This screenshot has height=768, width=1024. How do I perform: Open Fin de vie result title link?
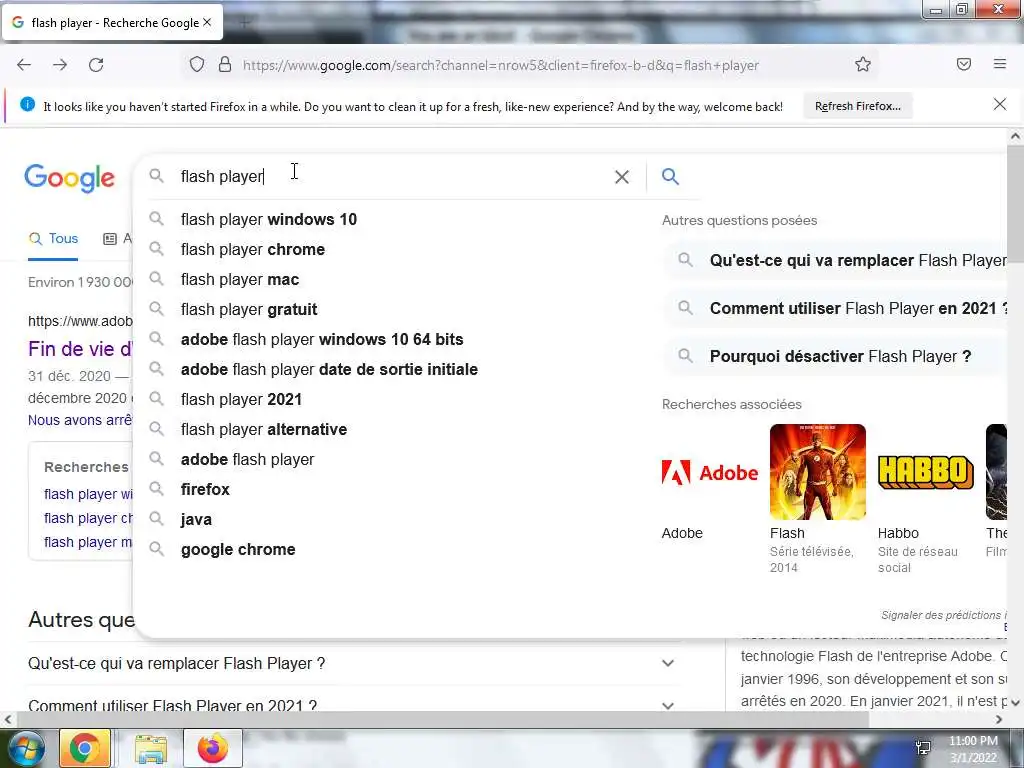[x=80, y=349]
